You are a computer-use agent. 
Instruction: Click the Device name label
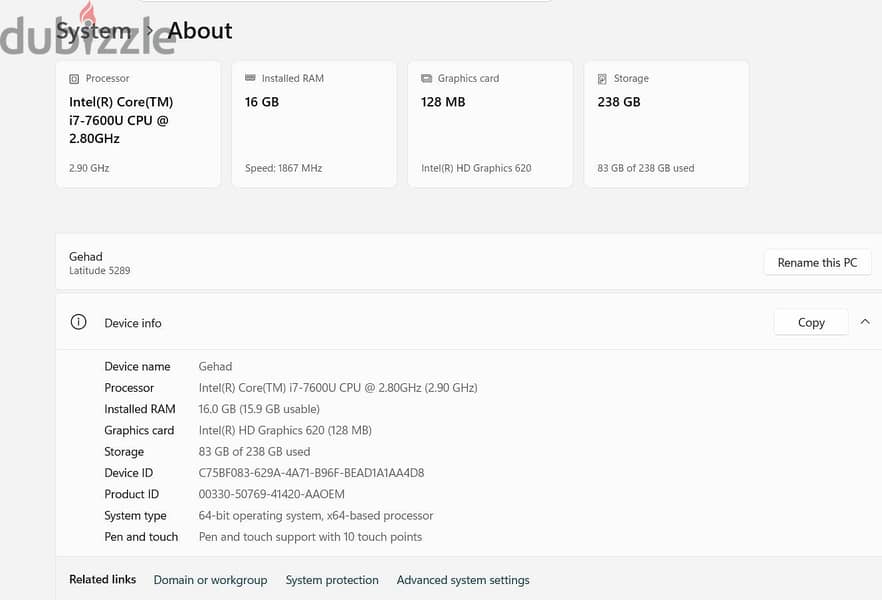(x=137, y=366)
